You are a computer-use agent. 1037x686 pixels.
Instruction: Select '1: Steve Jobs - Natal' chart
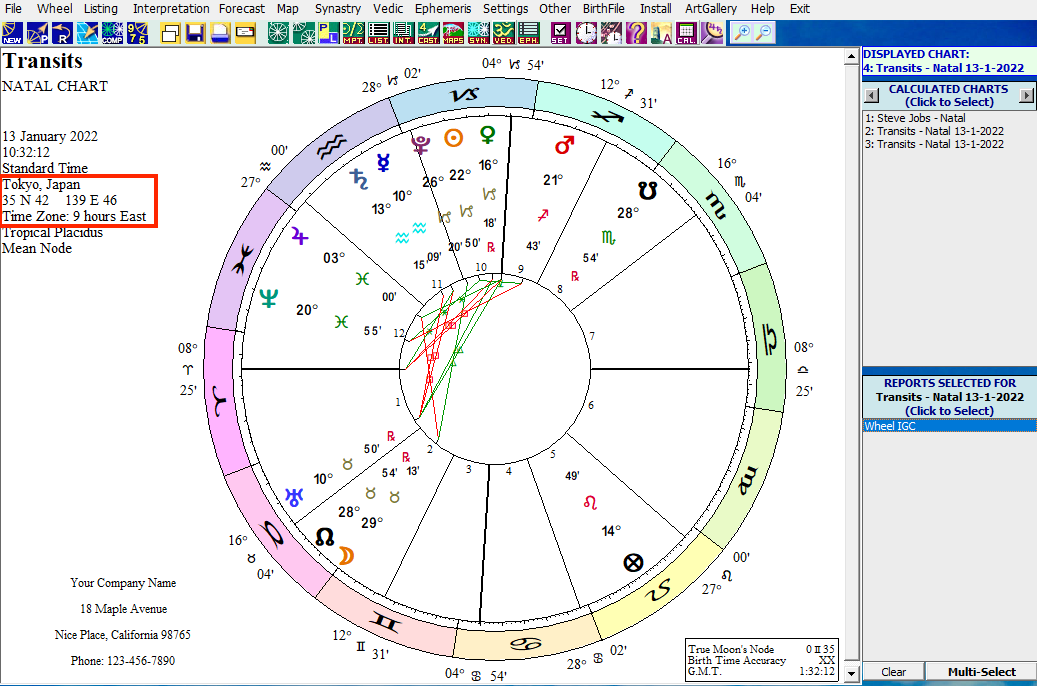[x=915, y=118]
